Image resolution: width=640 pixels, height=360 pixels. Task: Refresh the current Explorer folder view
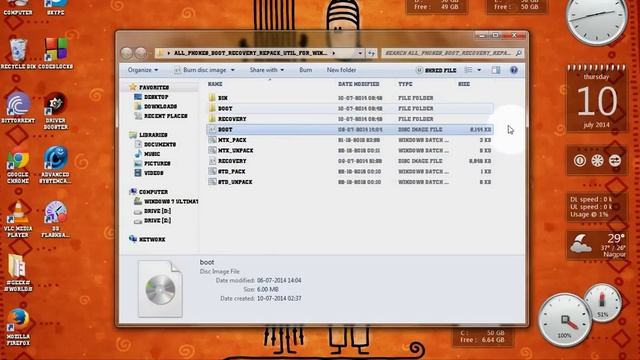[x=371, y=53]
